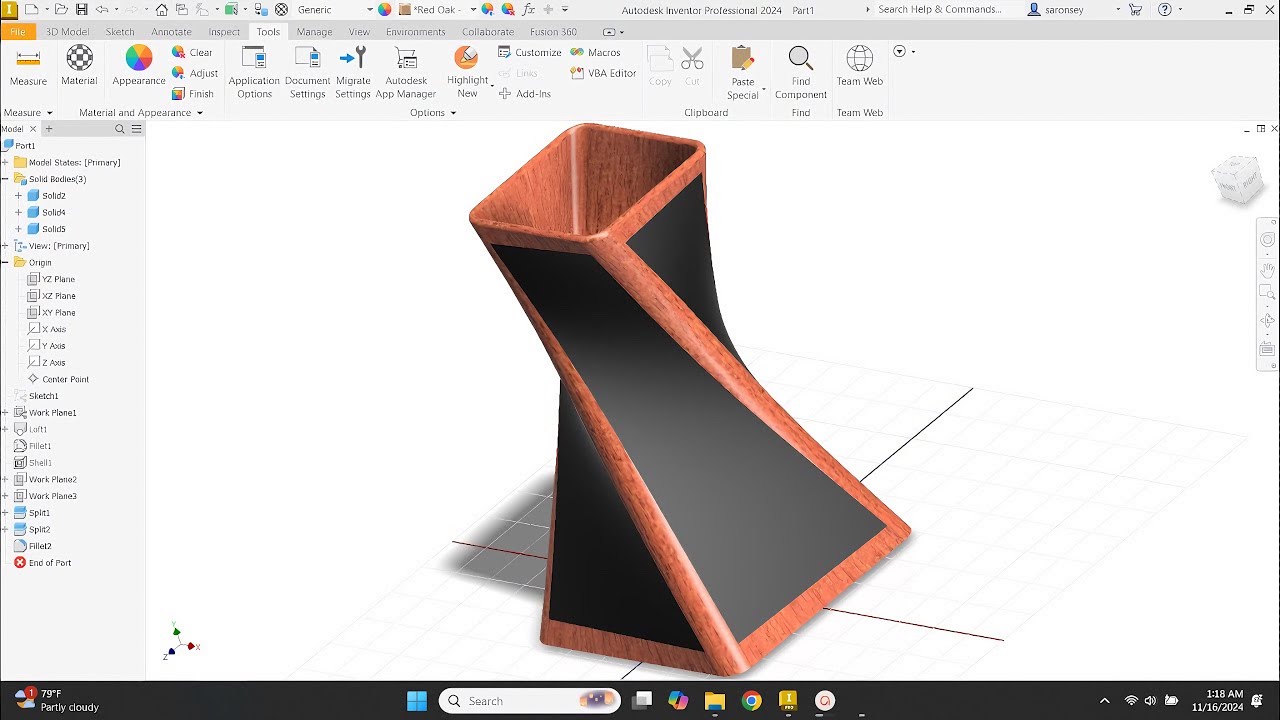The height and width of the screenshot is (720, 1280).
Task: Collapse the Solid Bodies(3) folder
Action: 5,179
